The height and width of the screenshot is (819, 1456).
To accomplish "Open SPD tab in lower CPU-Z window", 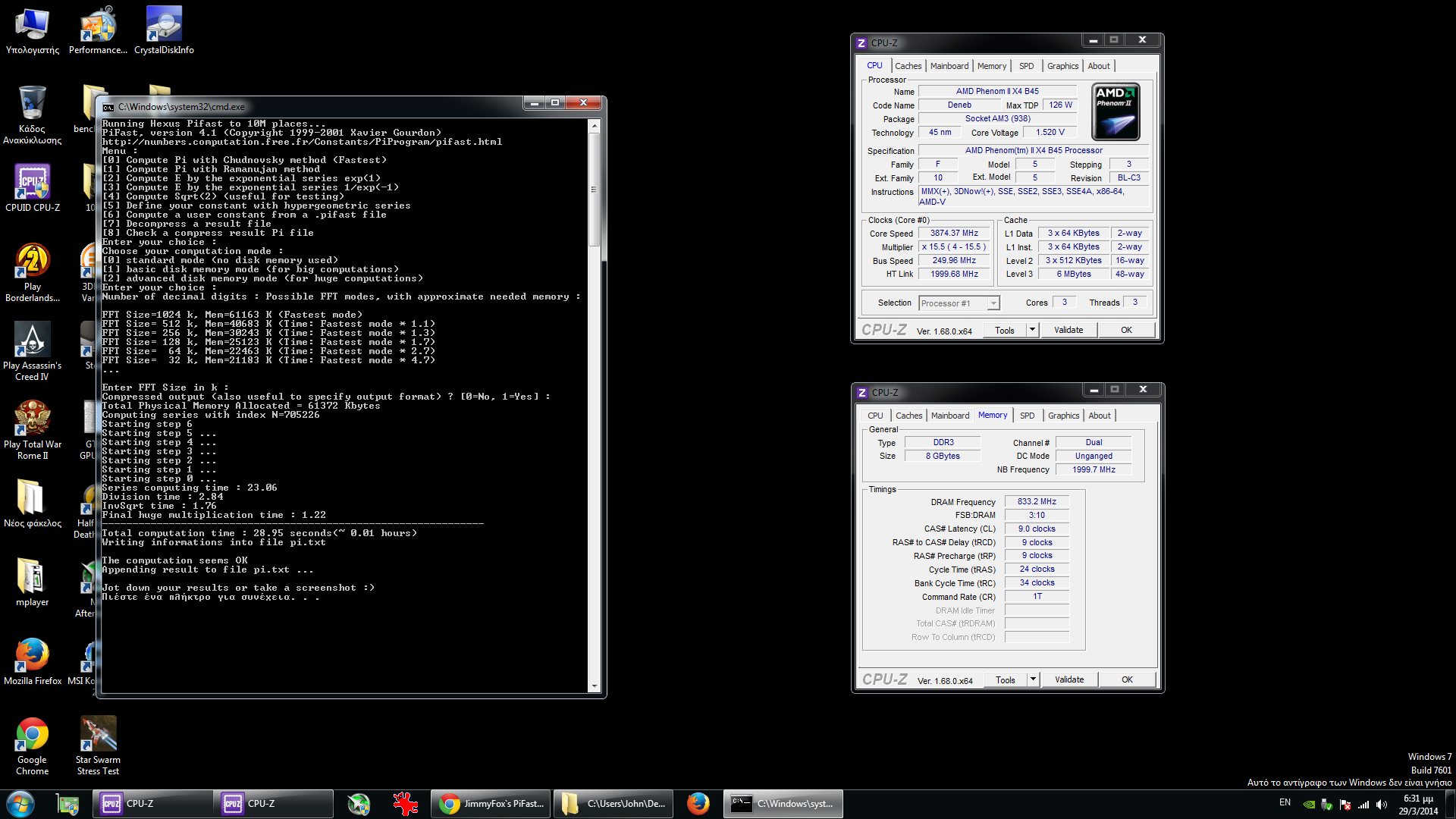I will coord(1027,416).
